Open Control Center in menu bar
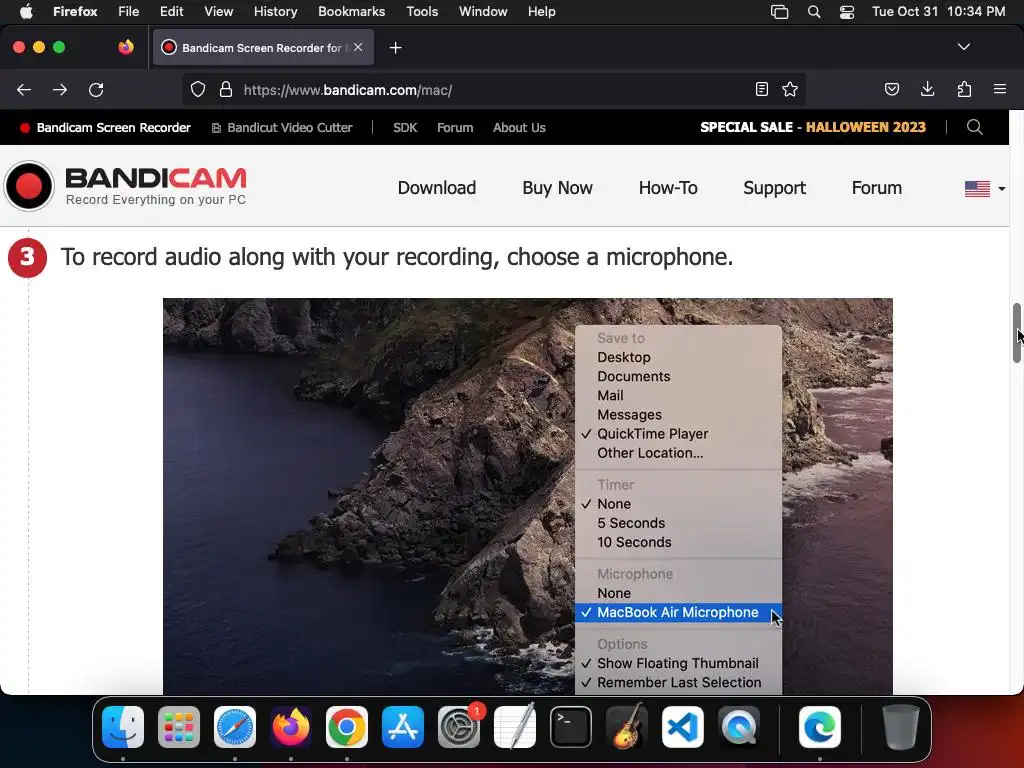The width and height of the screenshot is (1024, 768). pyautogui.click(x=847, y=11)
